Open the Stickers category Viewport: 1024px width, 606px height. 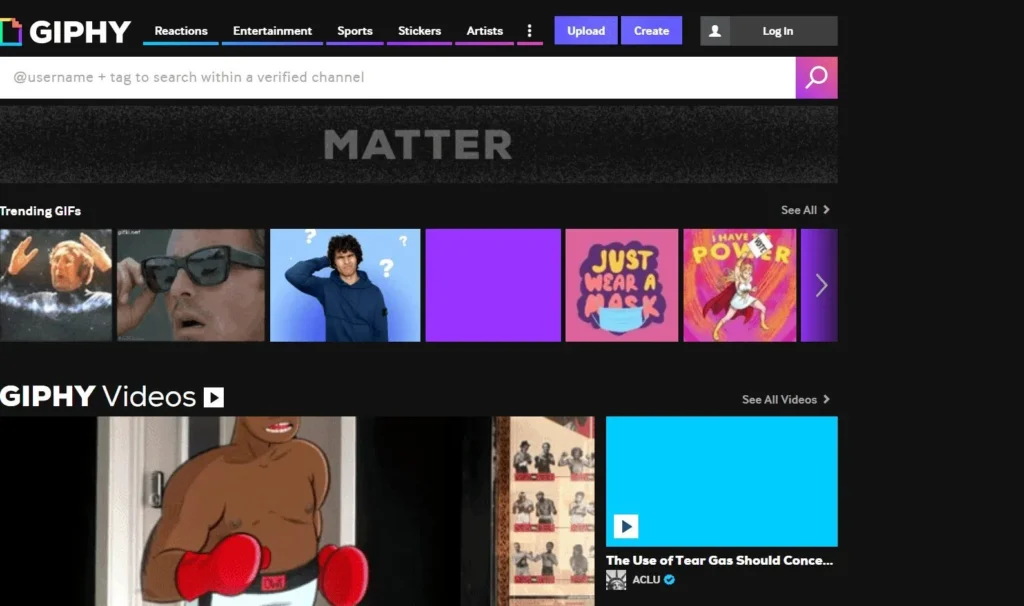419,31
